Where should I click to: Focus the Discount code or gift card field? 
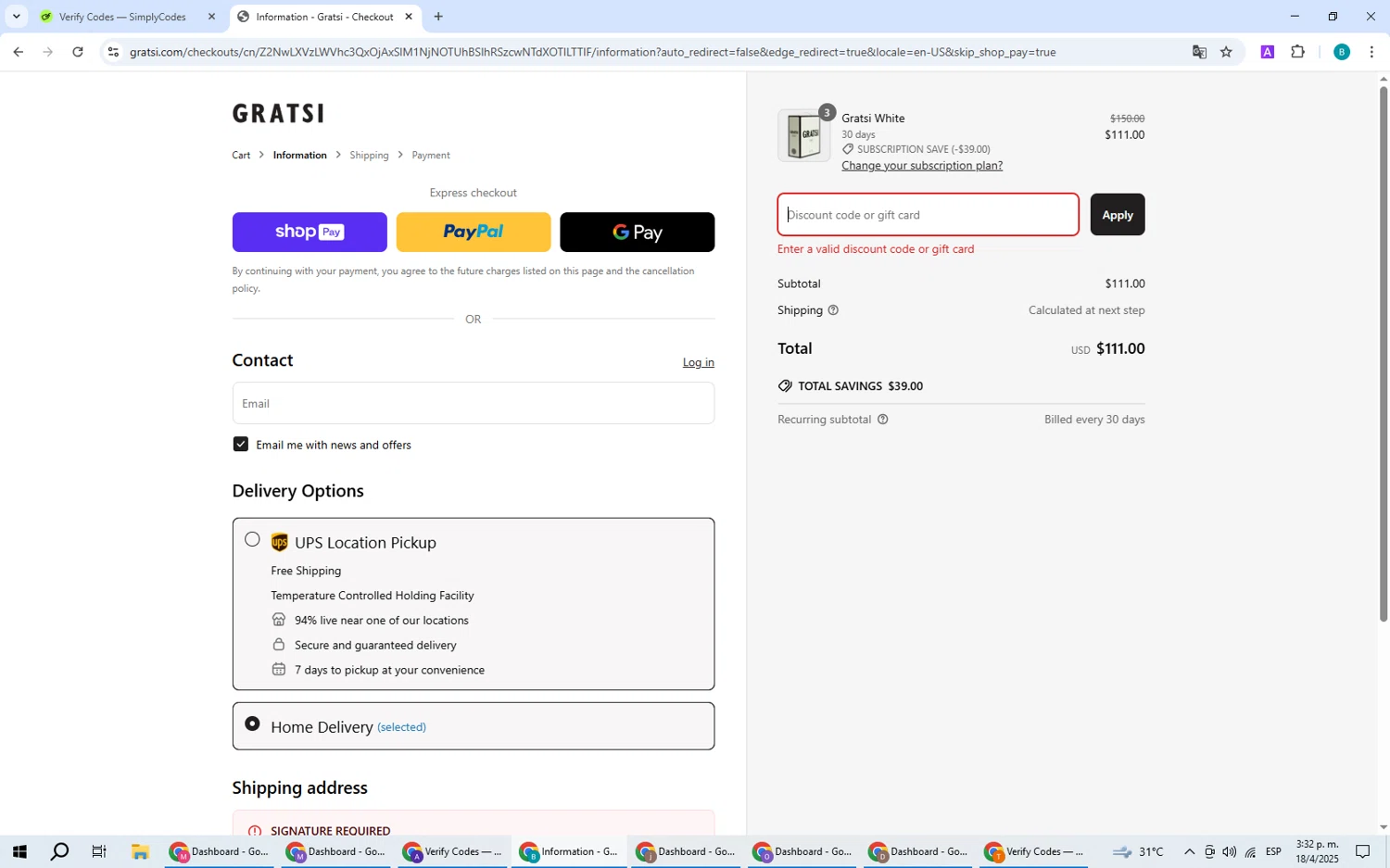[x=928, y=215]
